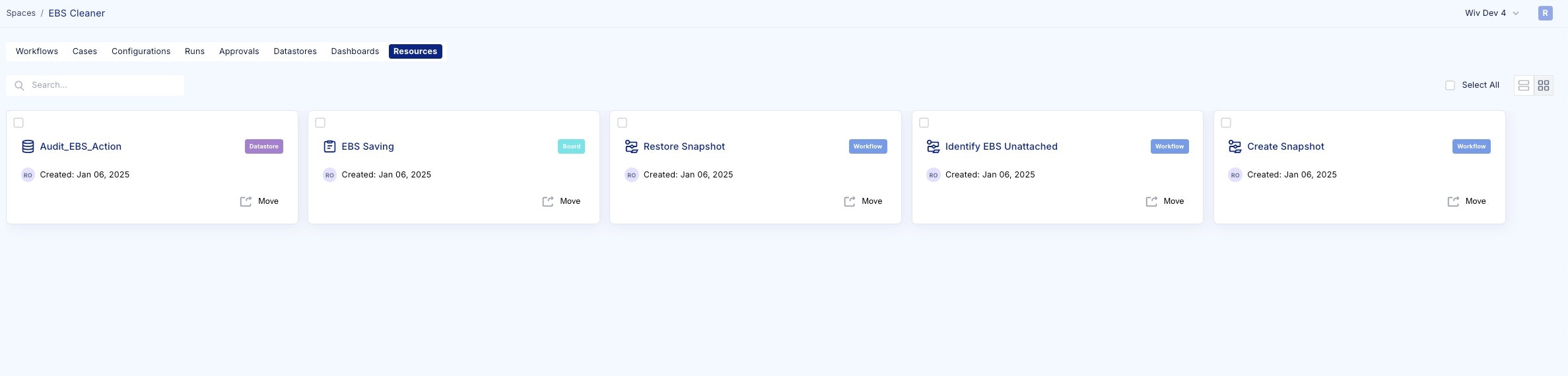The width and height of the screenshot is (1568, 376).
Task: Click the workflow icon beside Create Snapshot
Action: 1235,146
